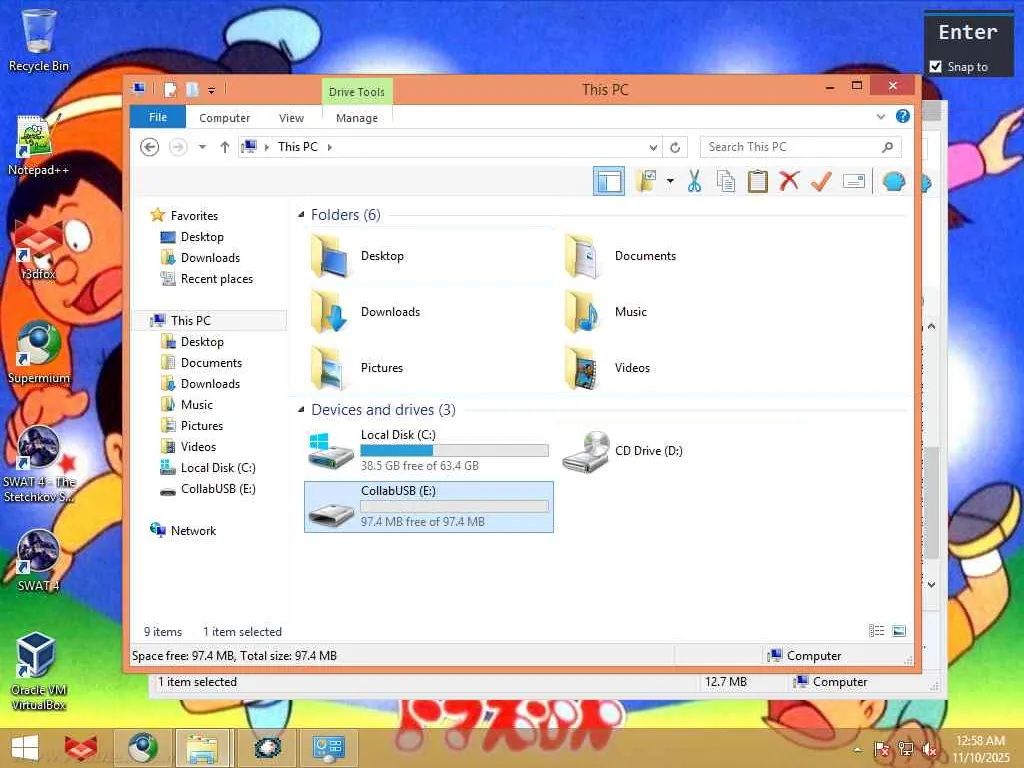Screen dimensions: 1024x768
Task: Open Documents in navigation tree
Action: [x=211, y=362]
